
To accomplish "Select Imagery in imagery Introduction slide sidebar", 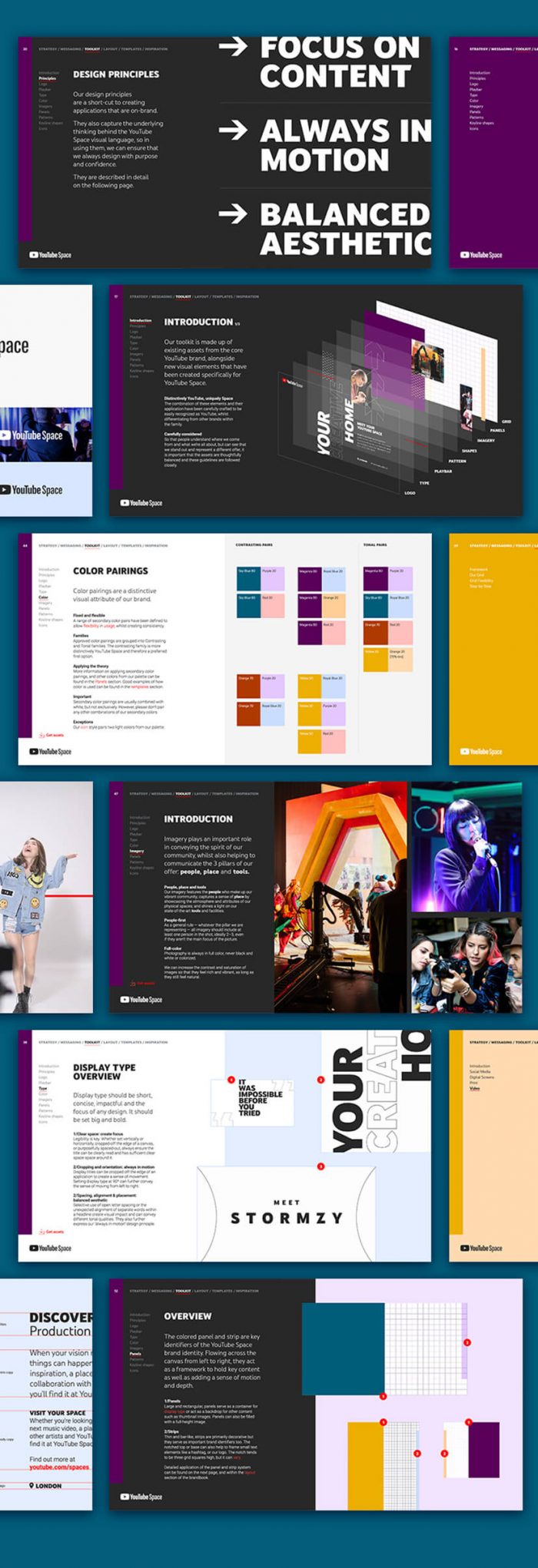I will (x=136, y=851).
